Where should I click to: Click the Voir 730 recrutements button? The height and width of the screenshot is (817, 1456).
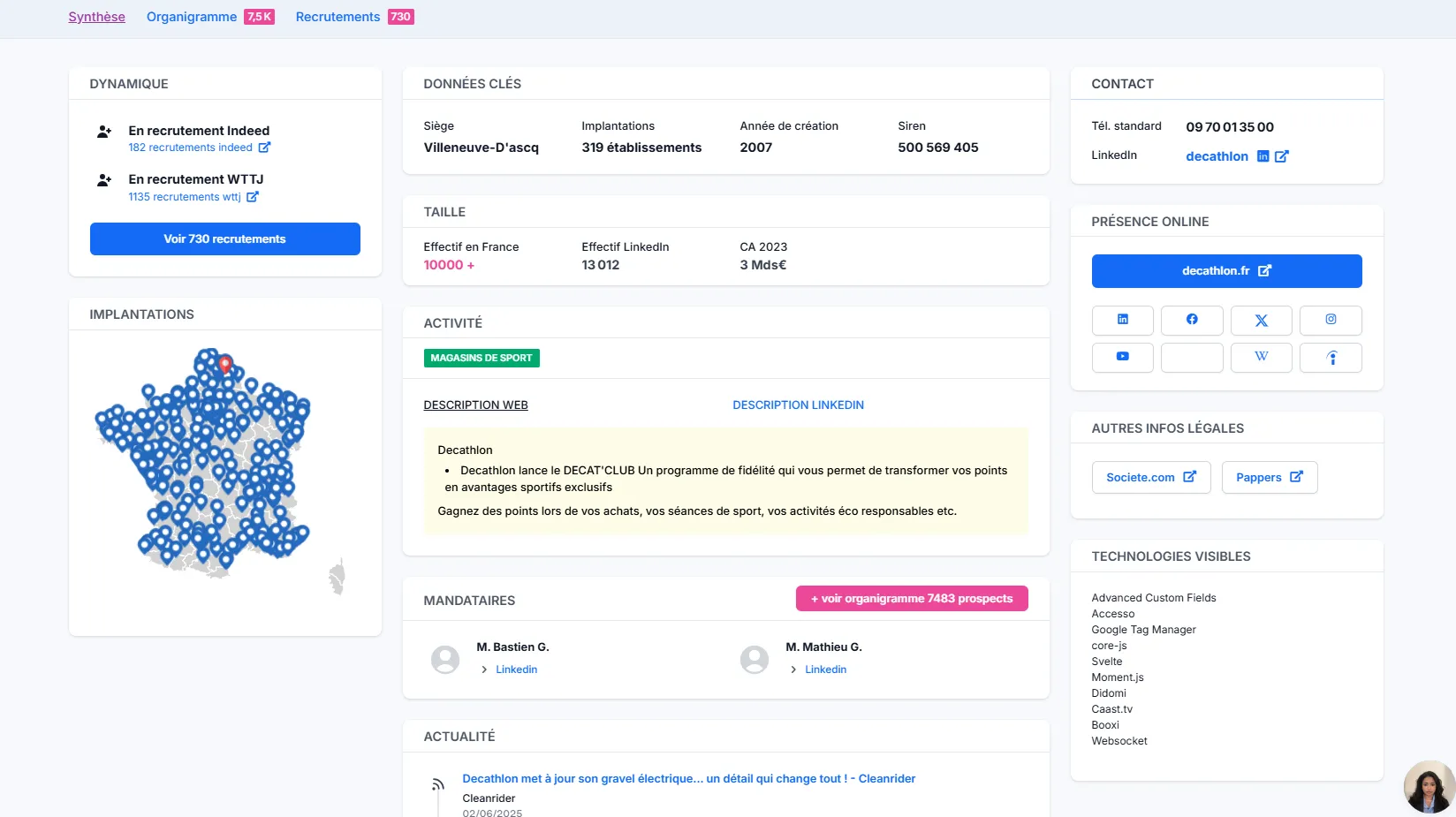point(225,238)
